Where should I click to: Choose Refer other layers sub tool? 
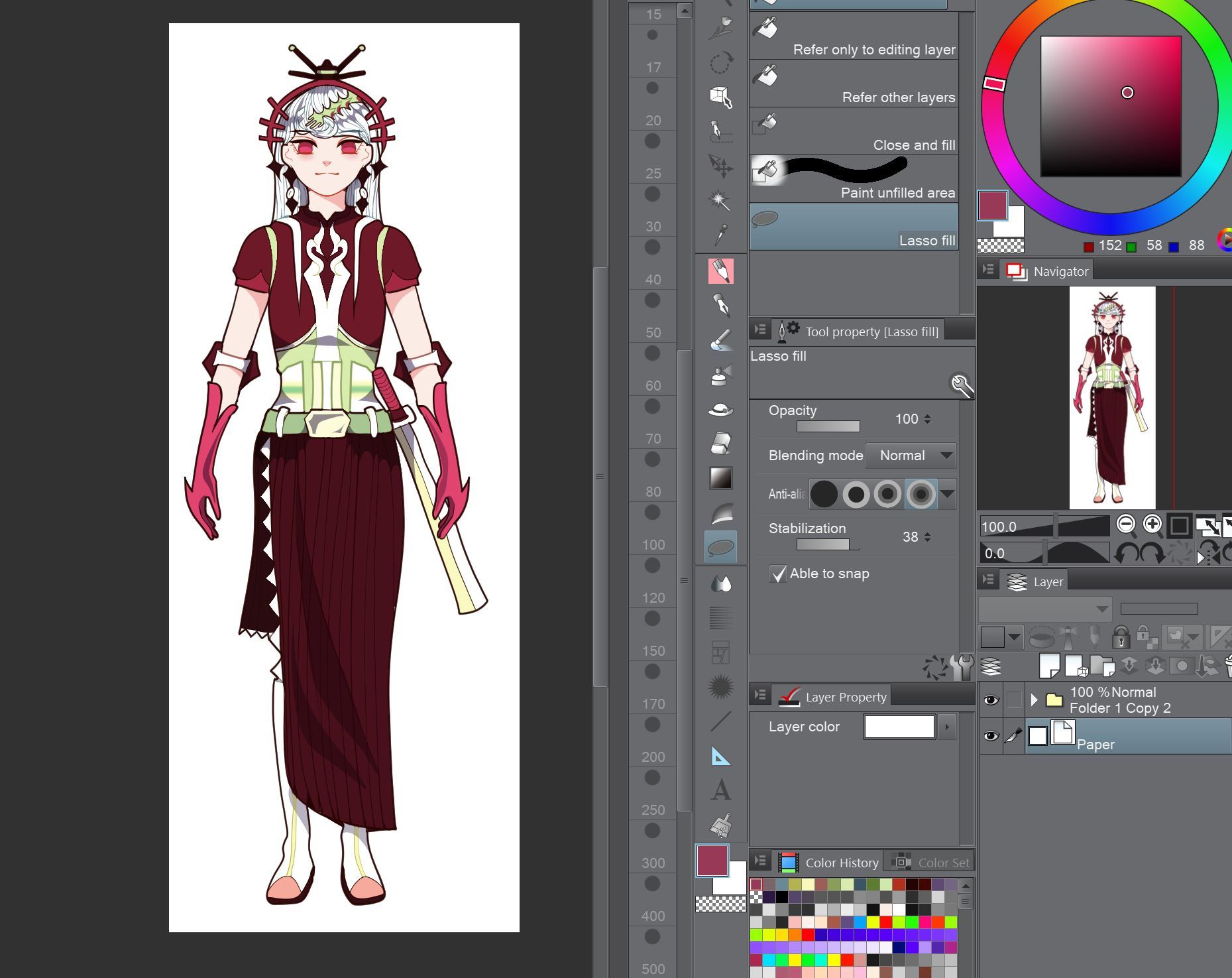pos(854,84)
